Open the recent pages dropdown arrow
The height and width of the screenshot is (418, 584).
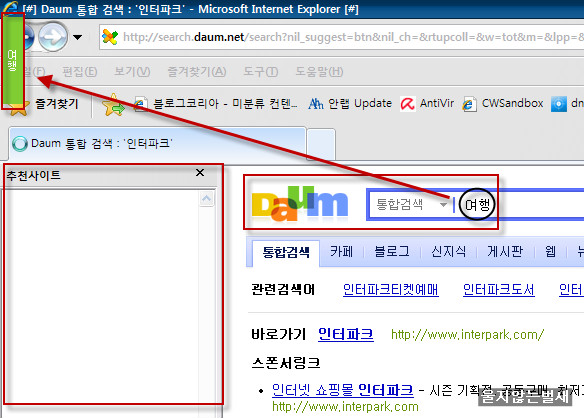77,37
